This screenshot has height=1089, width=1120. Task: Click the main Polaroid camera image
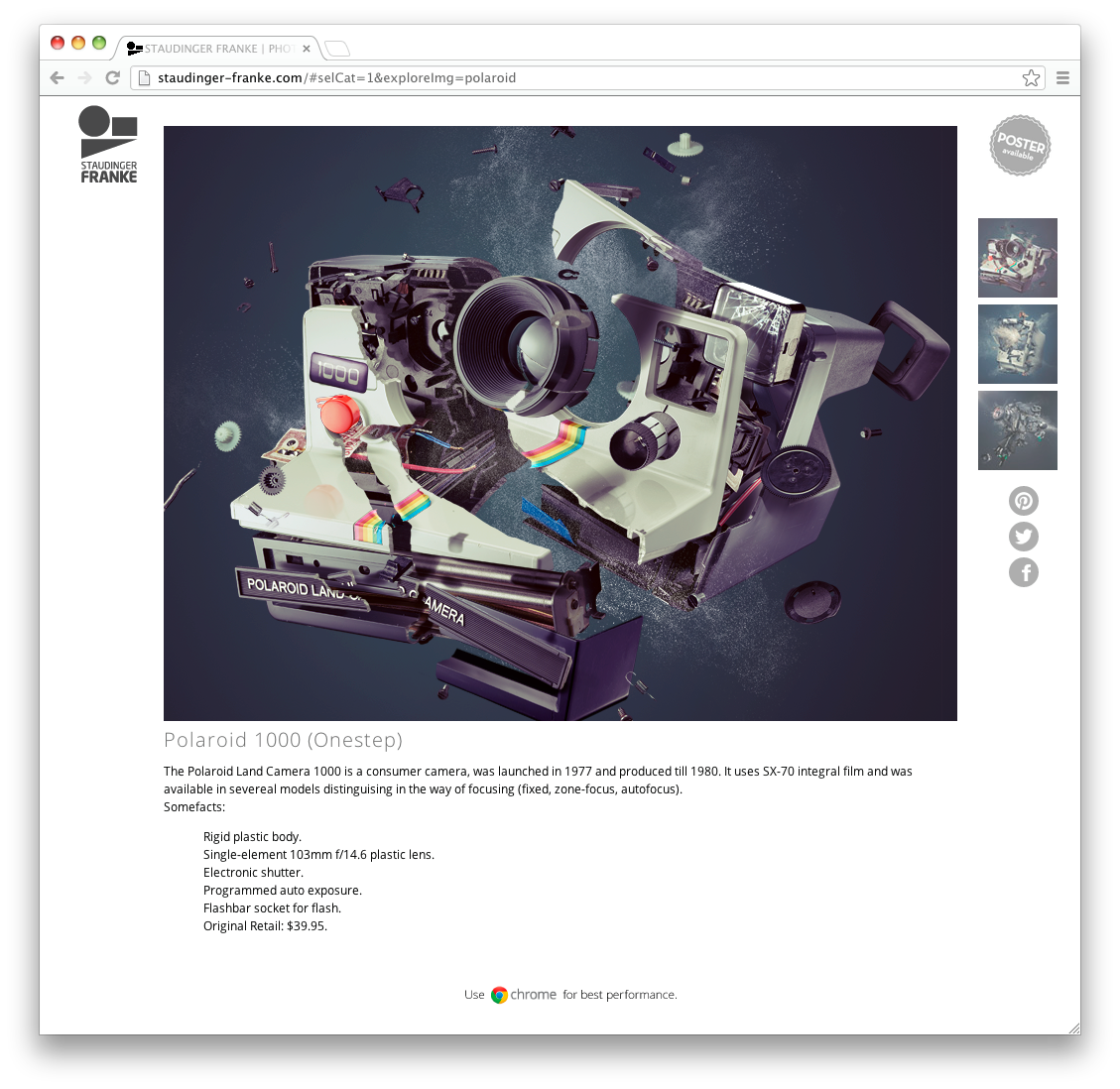560,423
